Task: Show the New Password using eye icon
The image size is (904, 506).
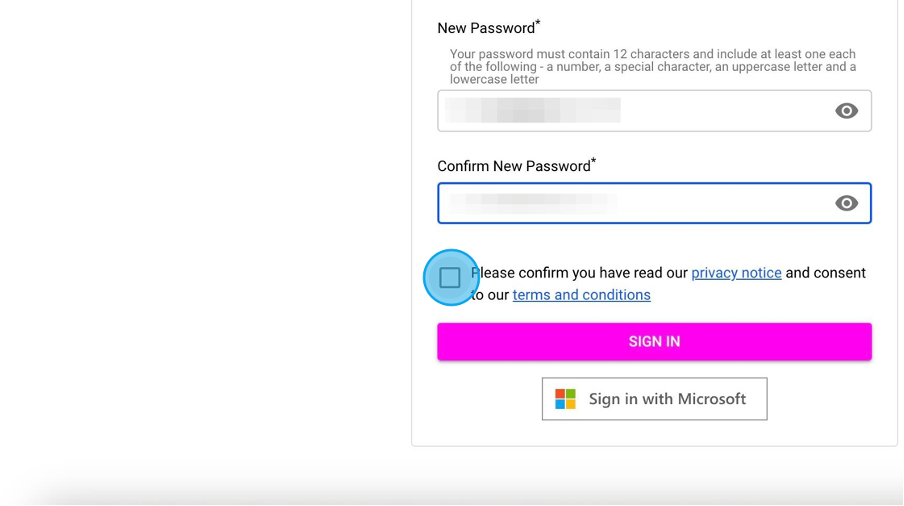Action: pyautogui.click(x=846, y=111)
